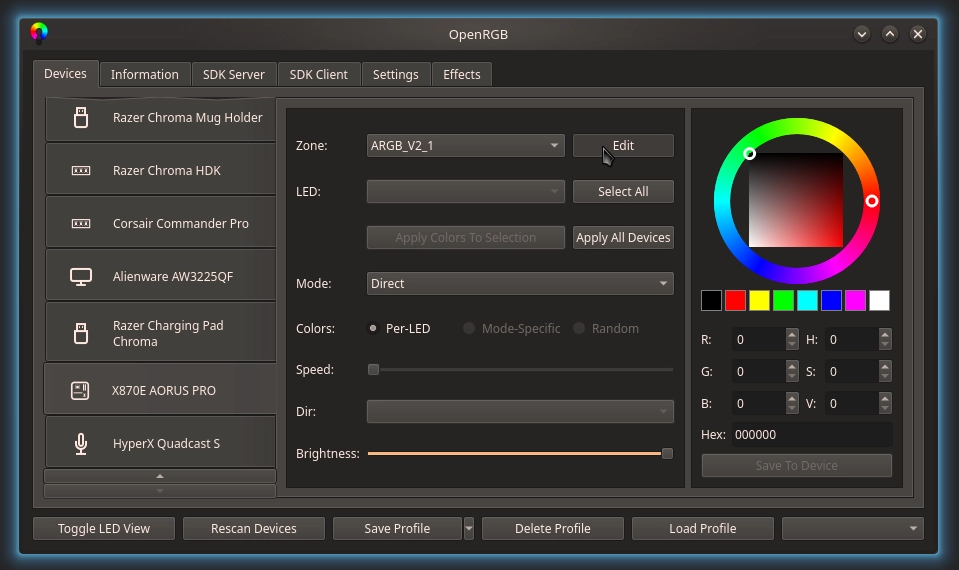Click the Speed slider handle

tap(373, 369)
